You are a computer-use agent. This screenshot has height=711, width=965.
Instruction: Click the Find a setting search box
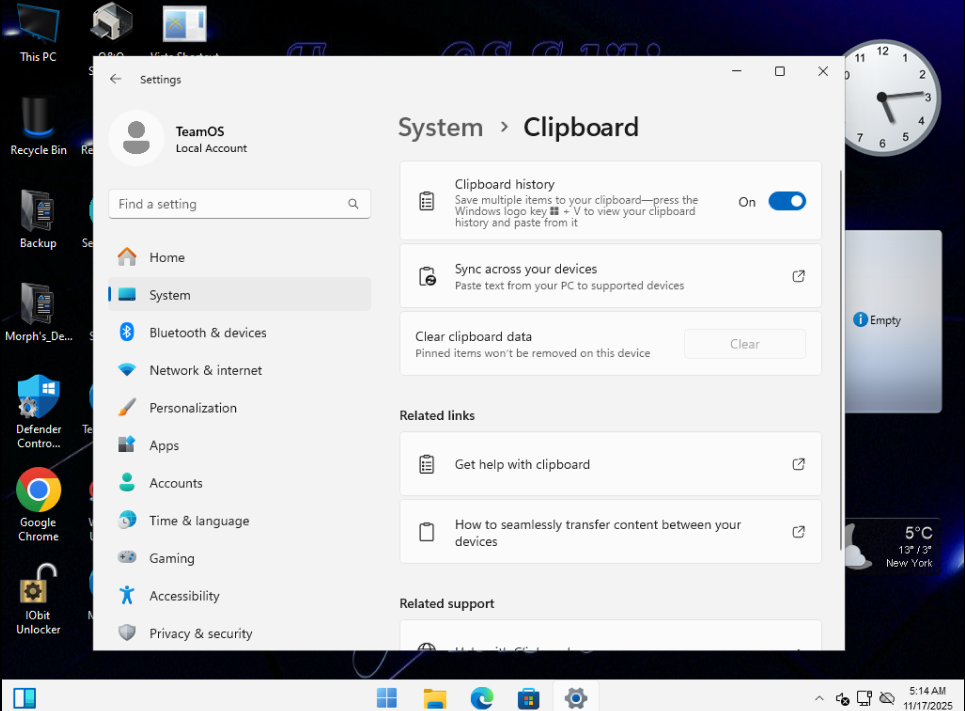230,204
